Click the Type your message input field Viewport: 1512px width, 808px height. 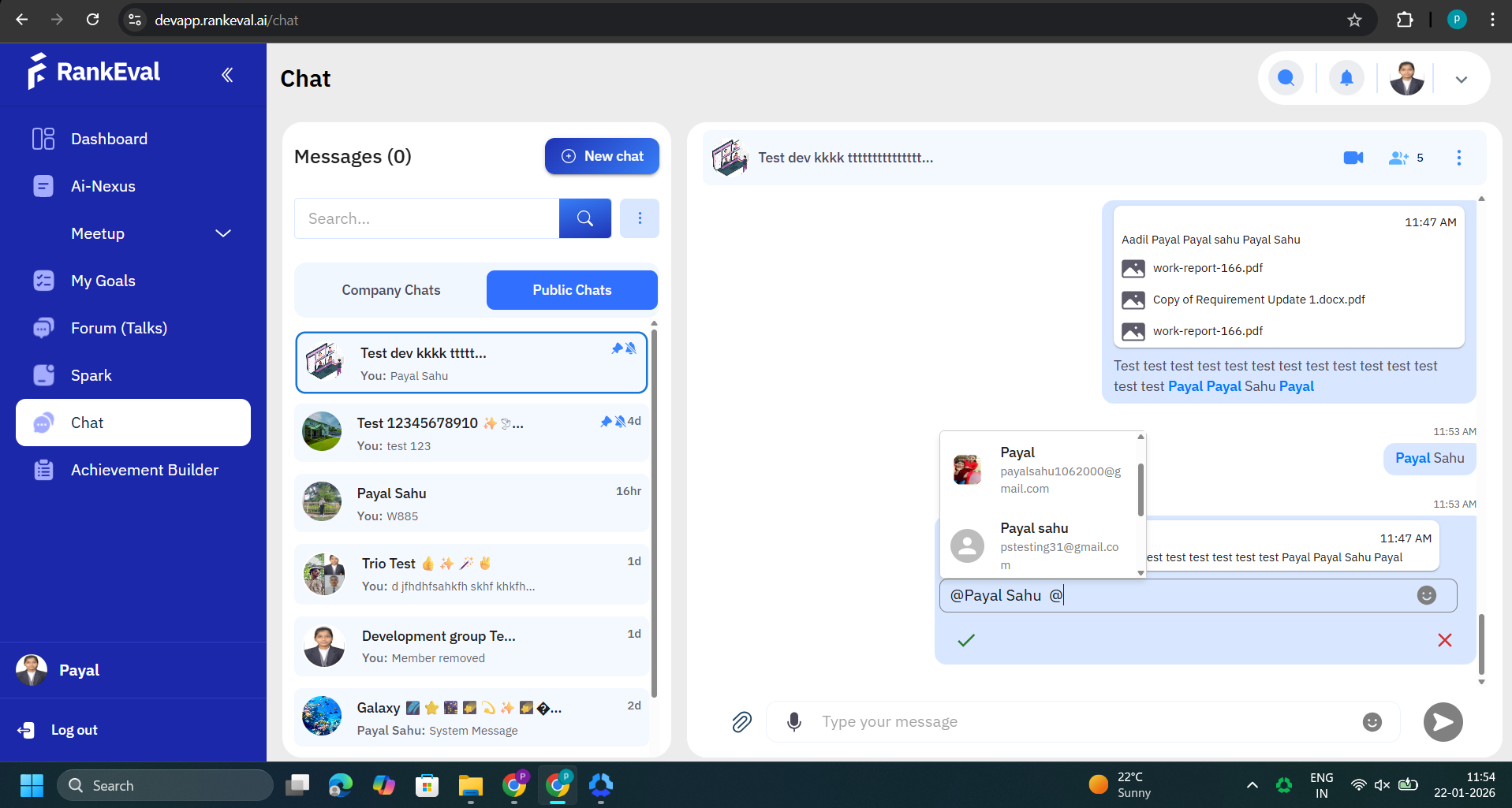[x=1081, y=721]
